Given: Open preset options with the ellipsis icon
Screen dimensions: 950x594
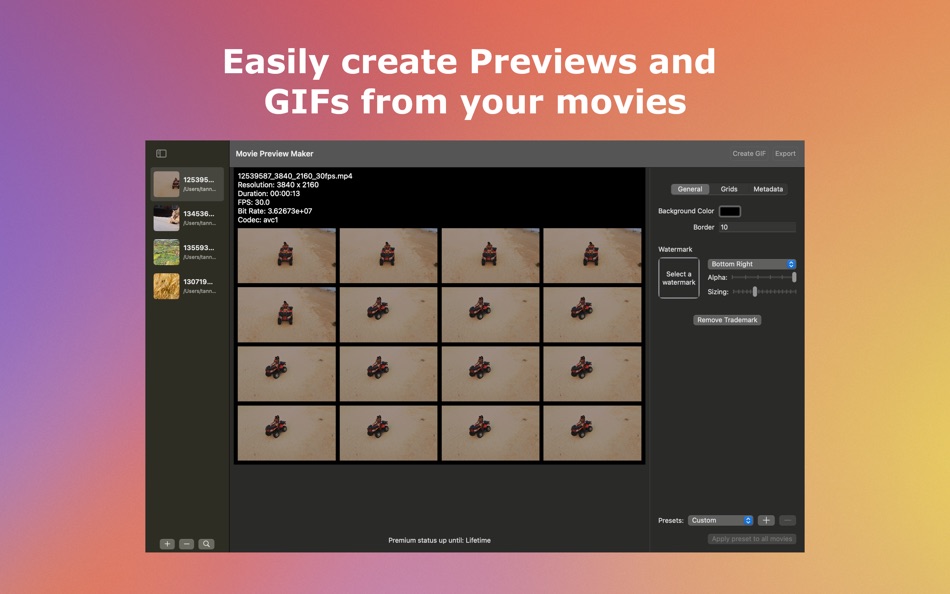Looking at the screenshot, I should click(788, 520).
